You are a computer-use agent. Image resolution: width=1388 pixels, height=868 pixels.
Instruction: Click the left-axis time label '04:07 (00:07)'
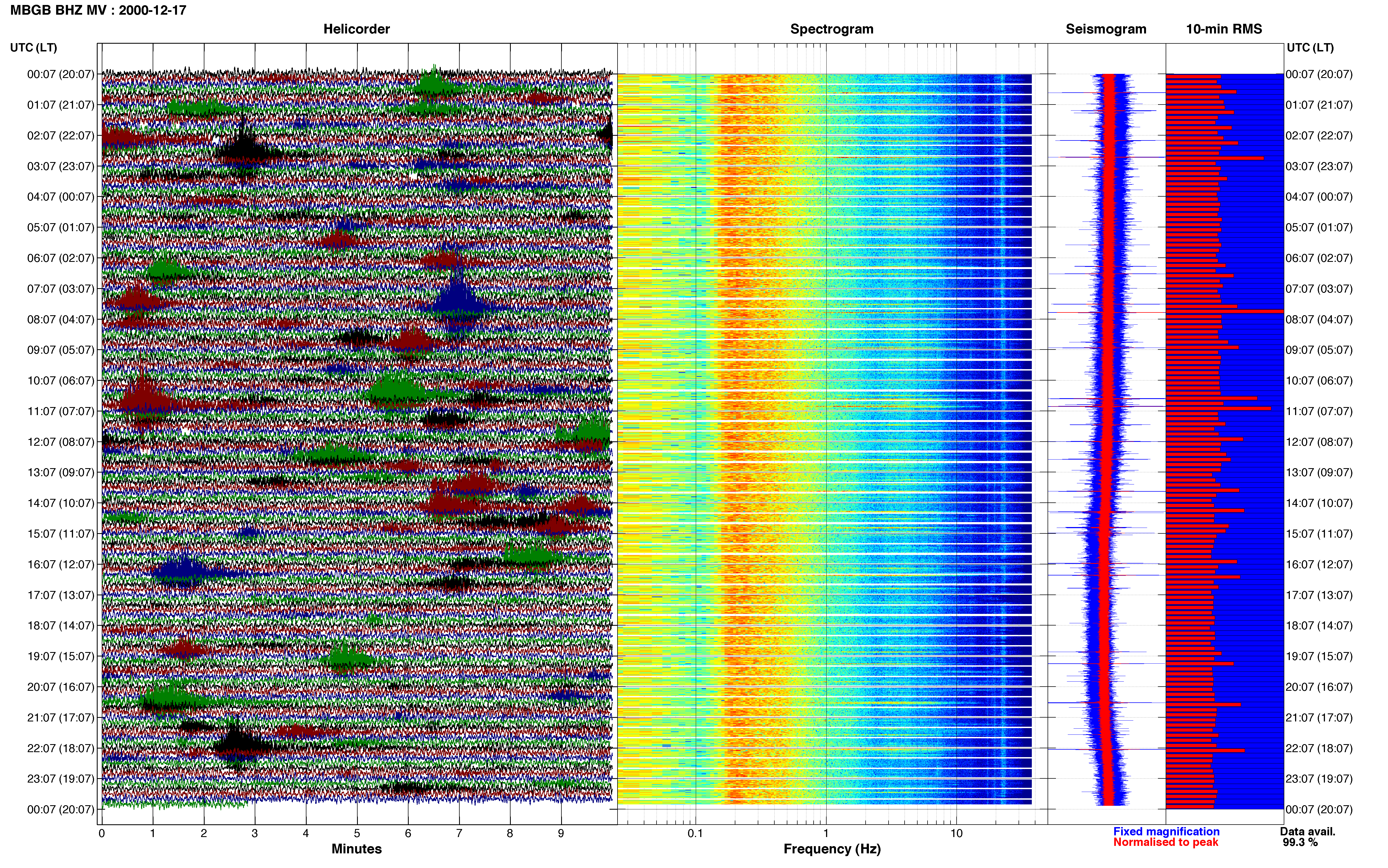(x=60, y=197)
